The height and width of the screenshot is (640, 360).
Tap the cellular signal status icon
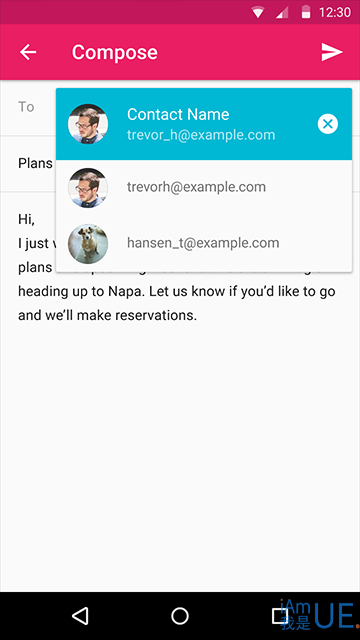pos(282,12)
